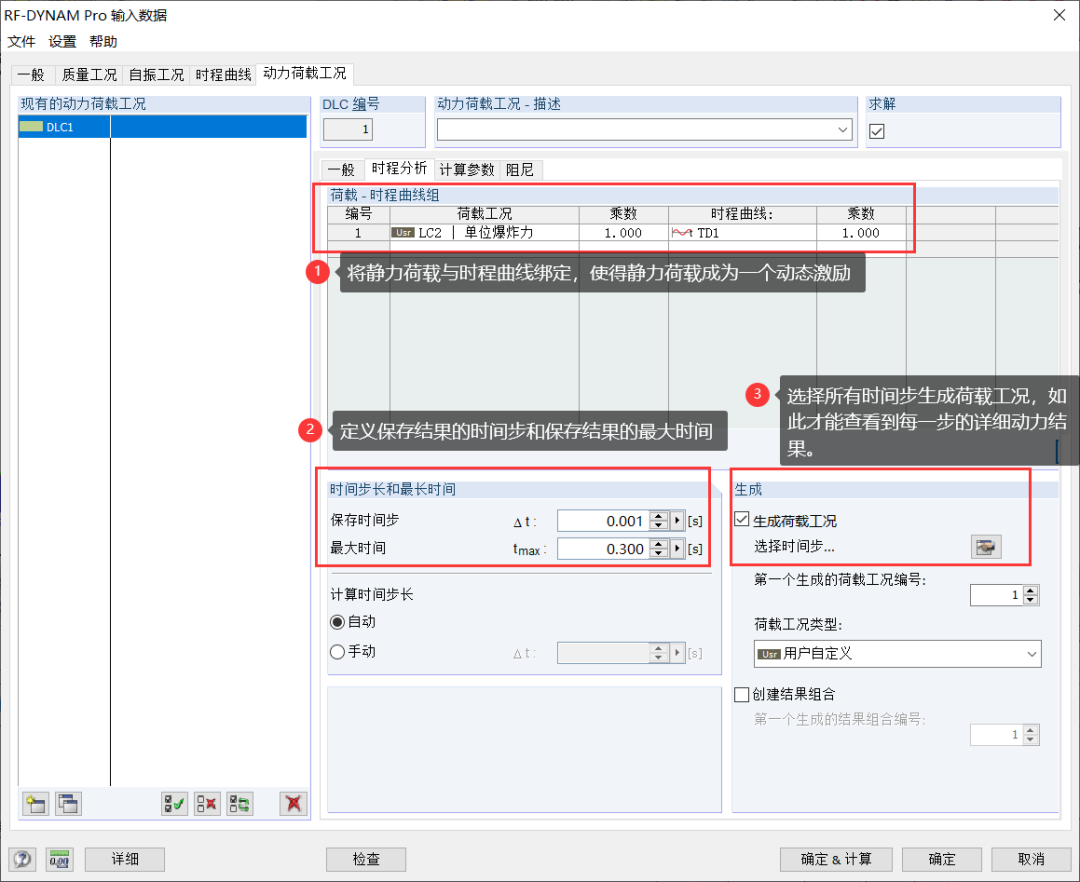Click the DLC 编号 field
The width and height of the screenshot is (1080, 882).
coord(348,129)
